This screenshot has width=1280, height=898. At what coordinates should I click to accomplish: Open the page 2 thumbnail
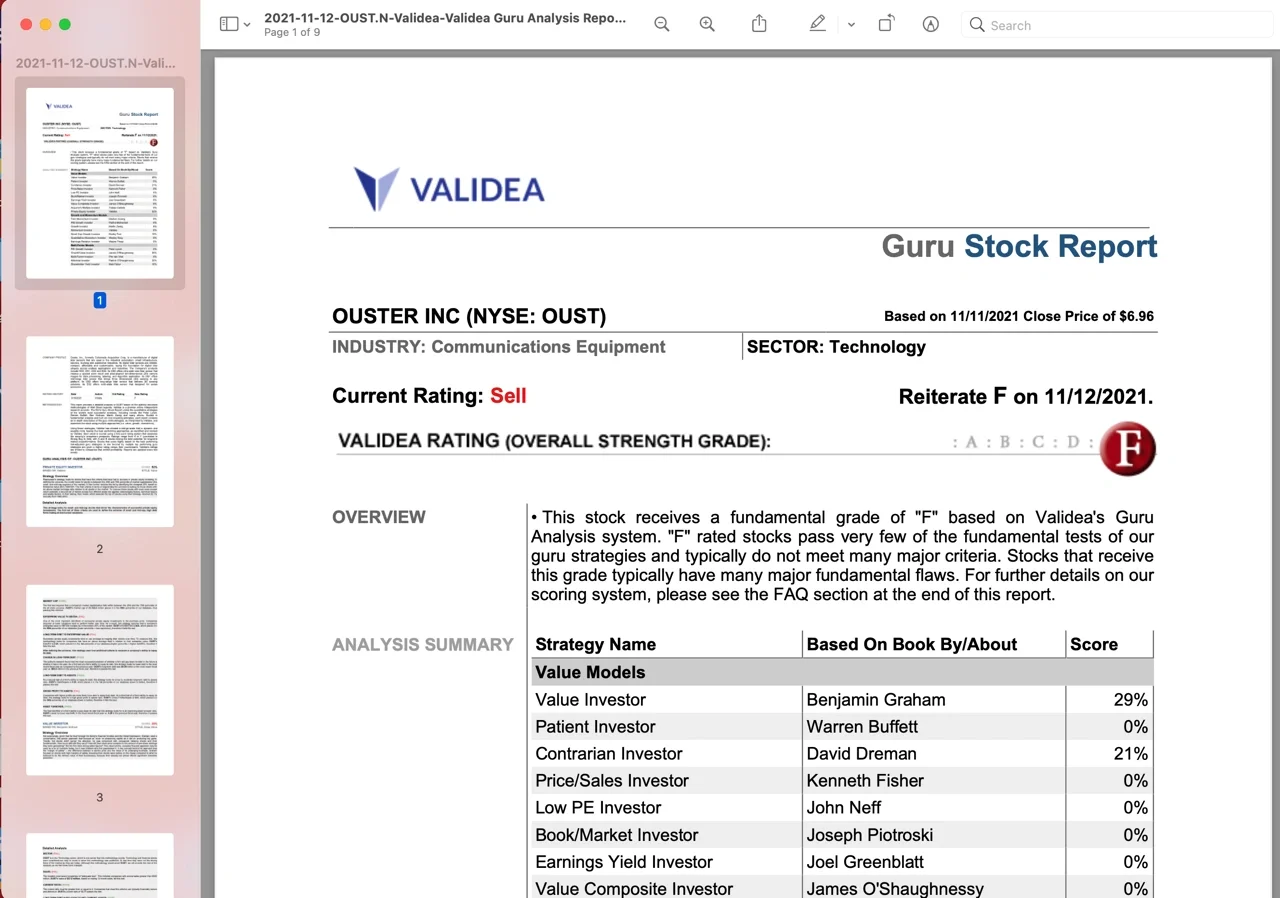pos(100,431)
